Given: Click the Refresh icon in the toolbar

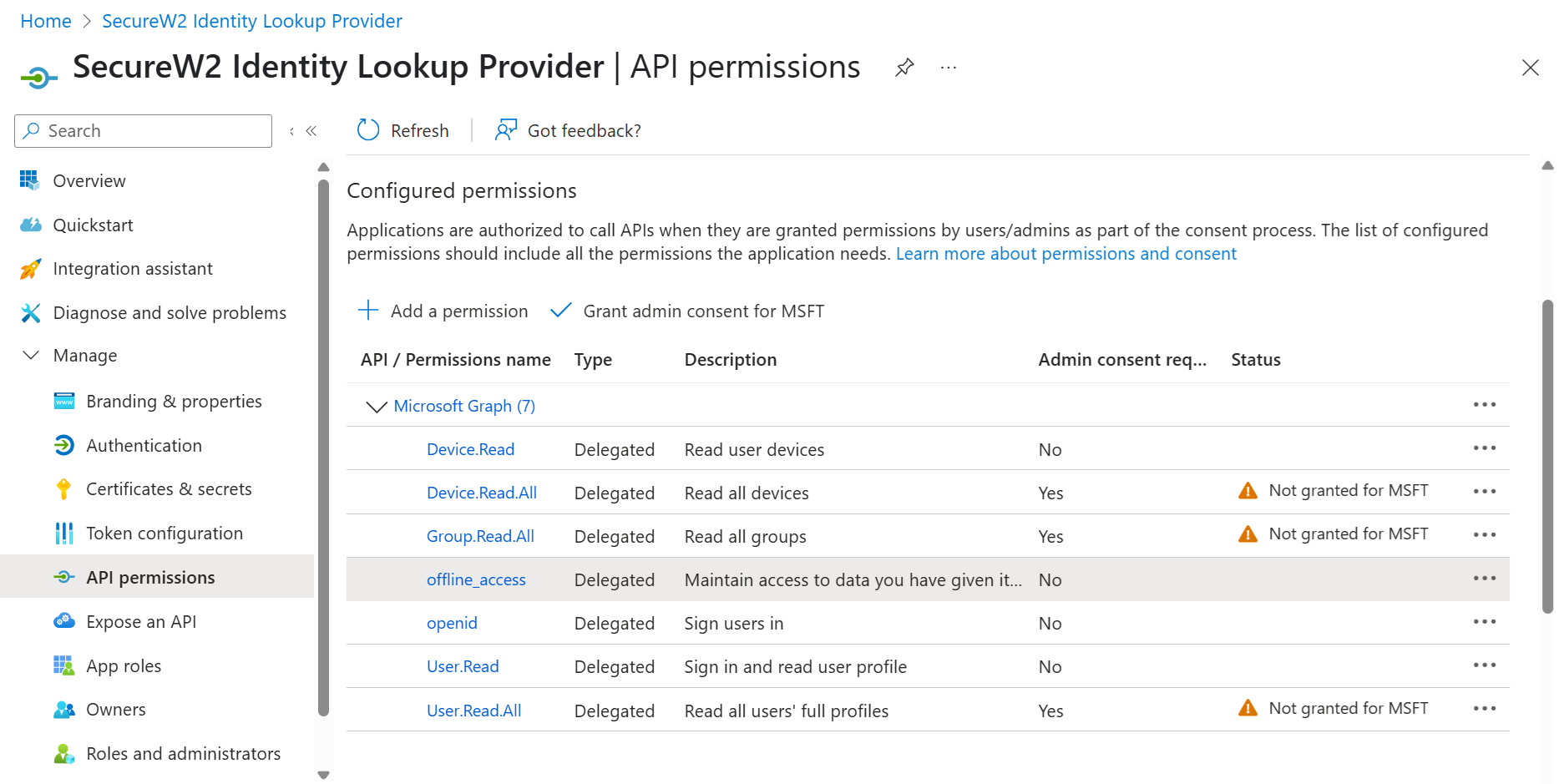Looking at the screenshot, I should [368, 130].
